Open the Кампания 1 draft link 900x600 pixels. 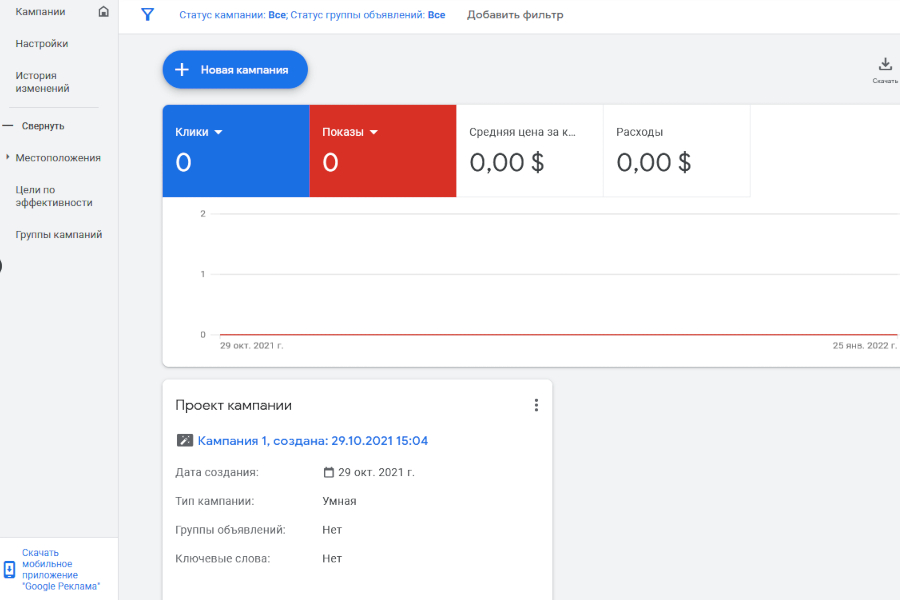[312, 441]
